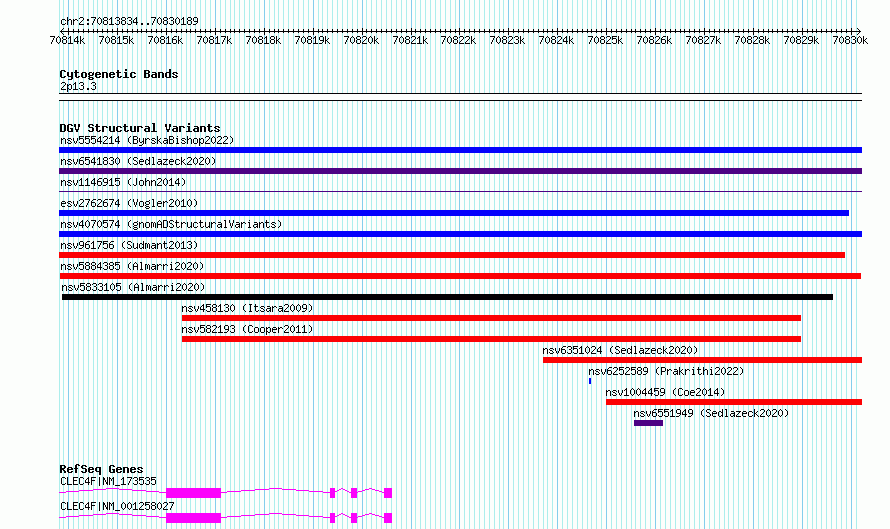
Task: Open nsv582193 (Cooper2011) label
Action: pos(247,329)
